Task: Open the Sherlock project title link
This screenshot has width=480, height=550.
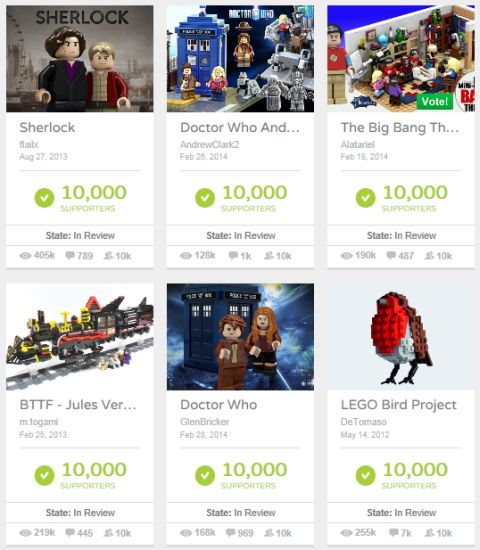Action: (x=47, y=127)
